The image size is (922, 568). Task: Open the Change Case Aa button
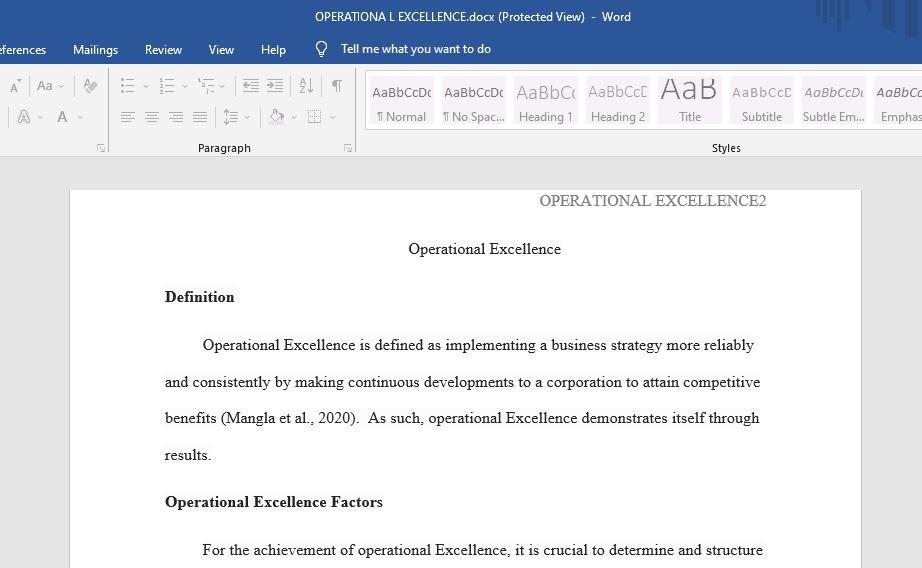click(45, 86)
